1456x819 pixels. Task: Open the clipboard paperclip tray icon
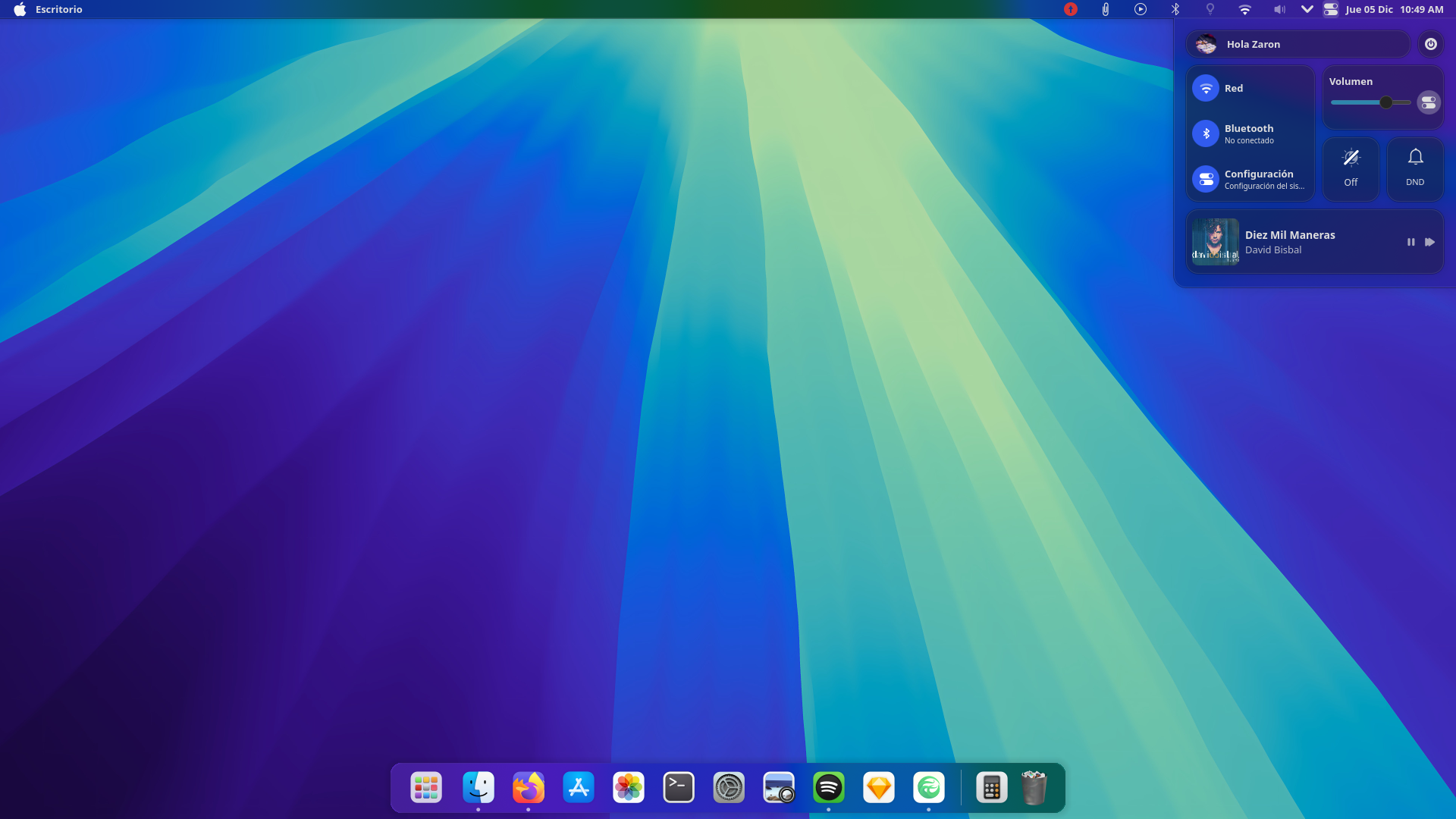pos(1106,9)
